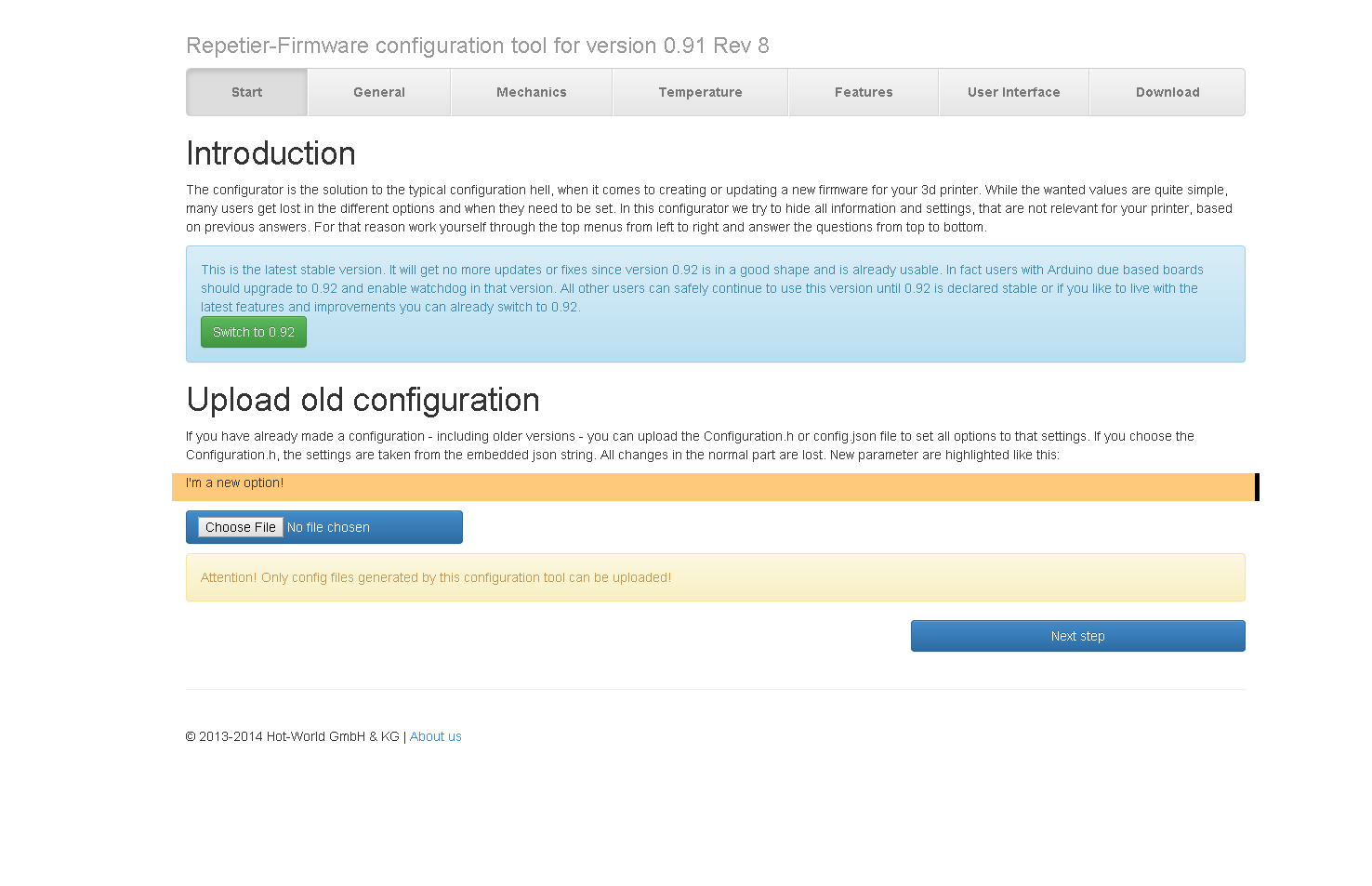Click the Choose File button
This screenshot has width=1372, height=886.
(x=240, y=527)
